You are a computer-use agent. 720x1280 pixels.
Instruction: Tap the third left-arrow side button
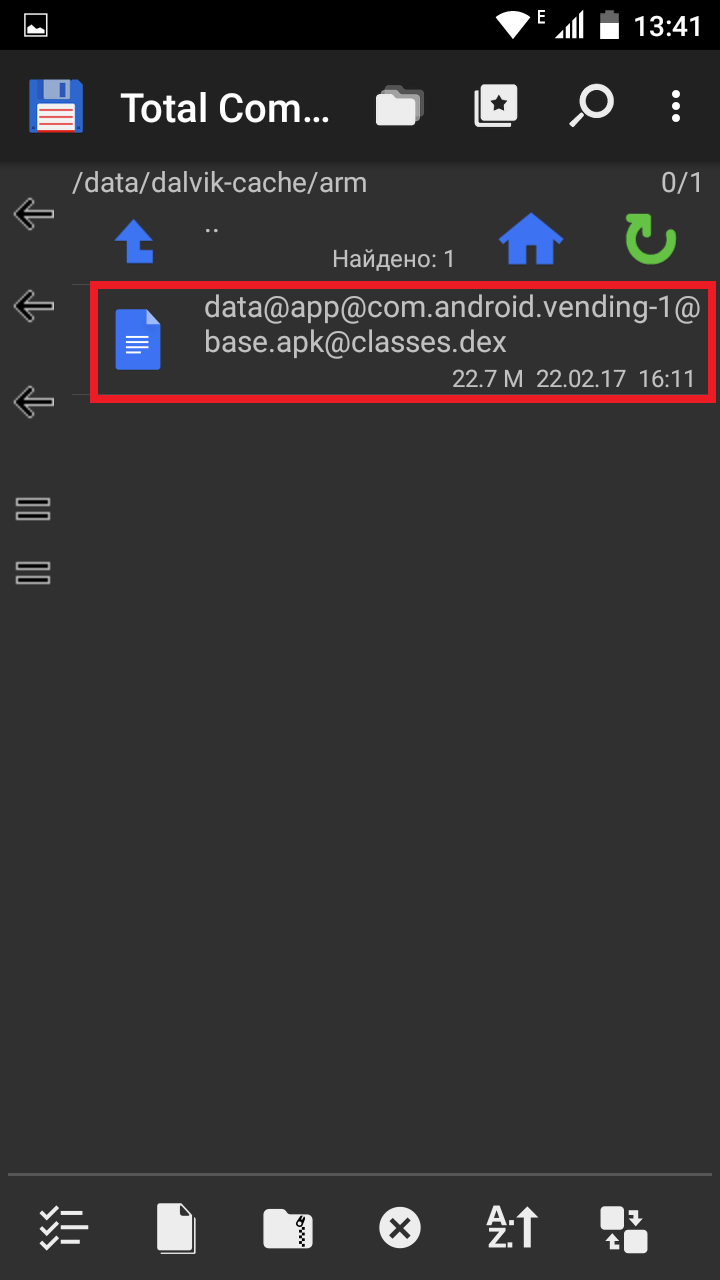[33, 402]
